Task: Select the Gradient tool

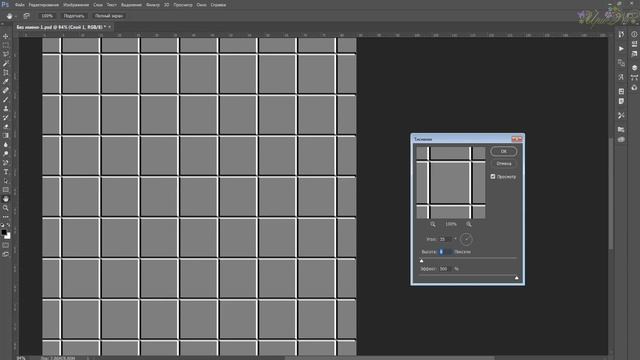Action: point(6,136)
